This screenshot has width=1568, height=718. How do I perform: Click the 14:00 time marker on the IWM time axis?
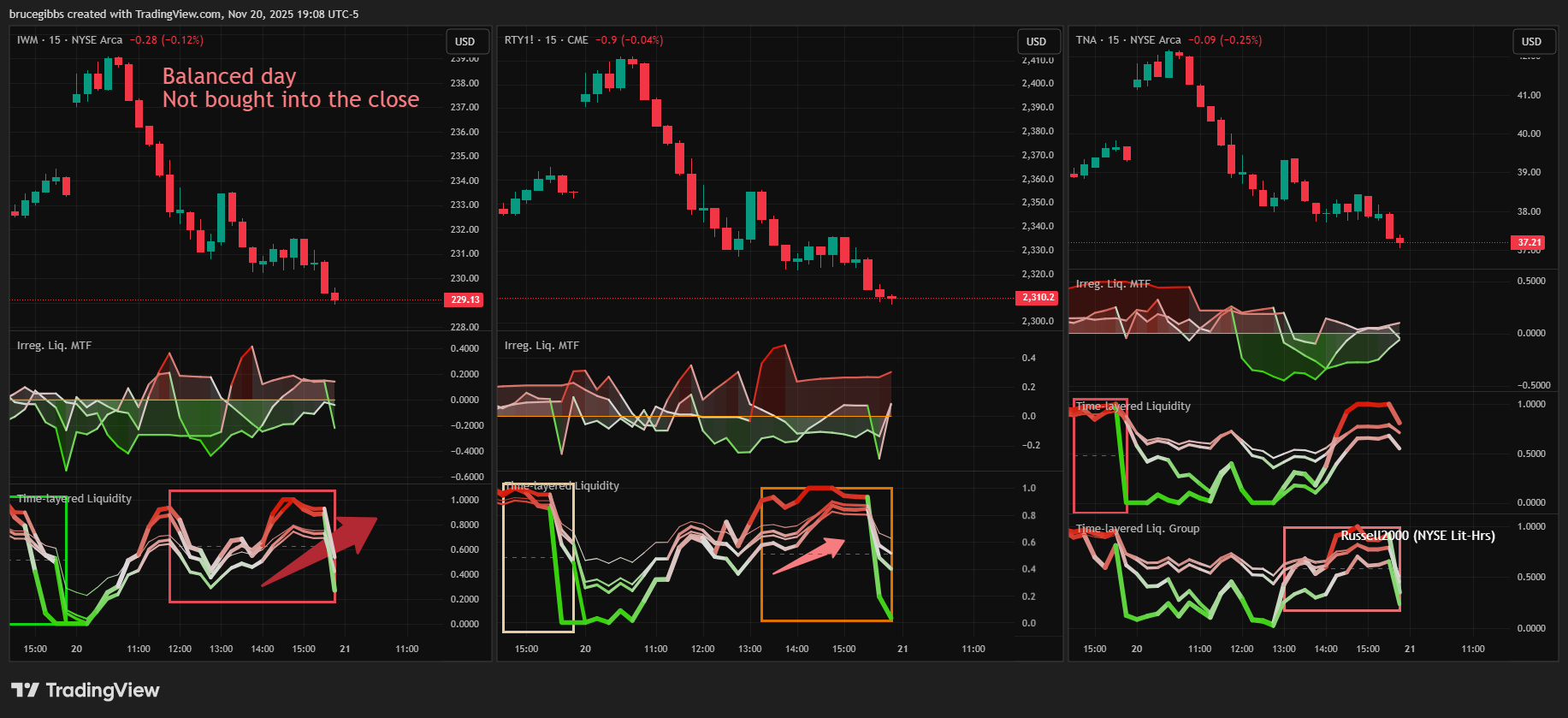coord(262,649)
